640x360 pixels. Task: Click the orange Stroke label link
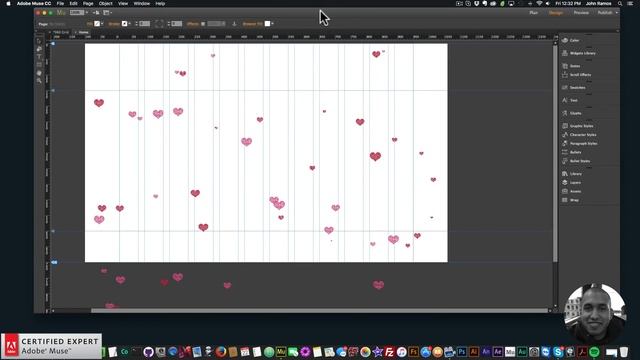click(x=114, y=24)
